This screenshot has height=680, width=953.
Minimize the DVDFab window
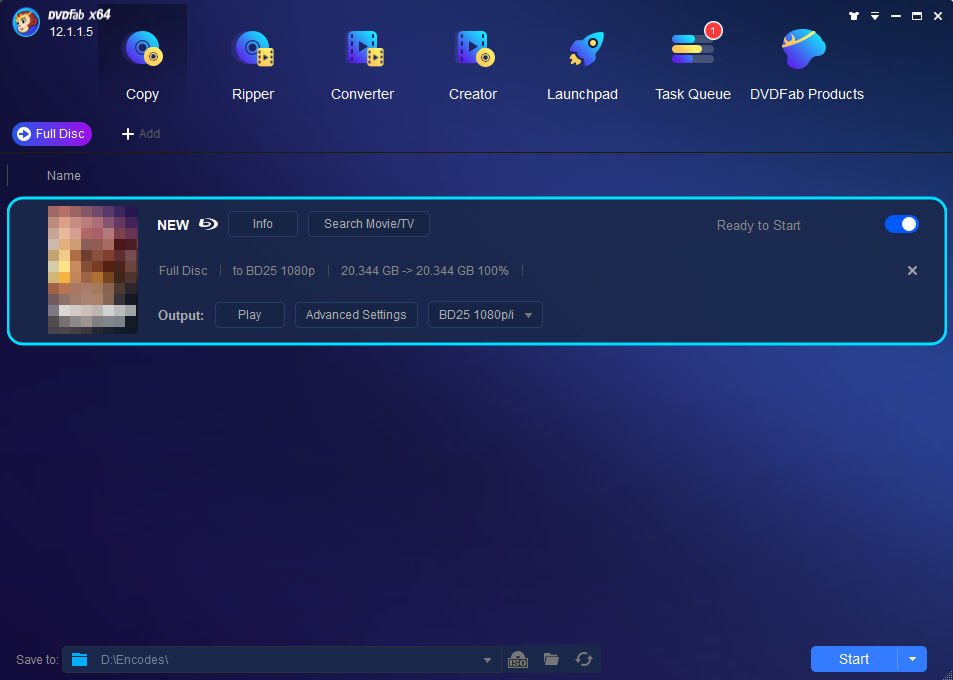[896, 16]
